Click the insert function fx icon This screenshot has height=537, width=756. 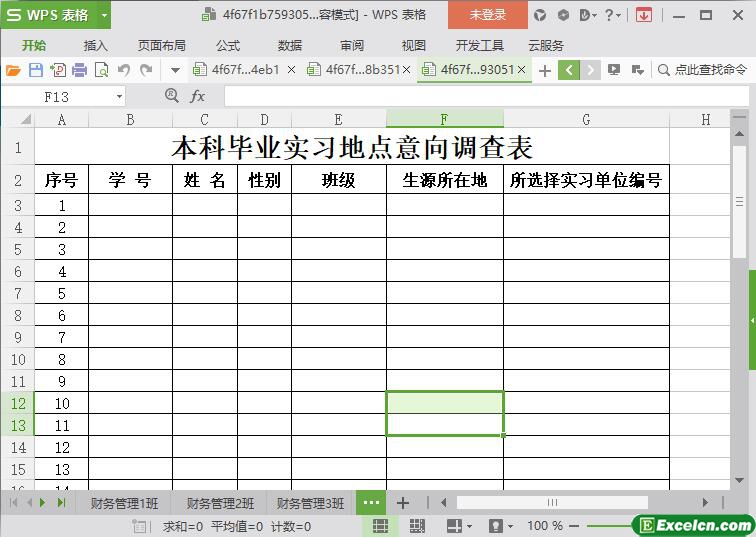197,96
